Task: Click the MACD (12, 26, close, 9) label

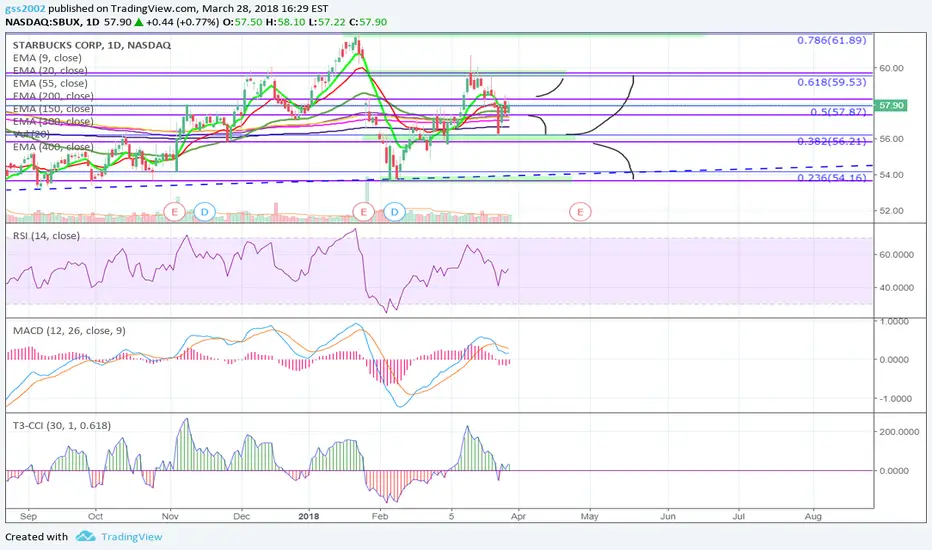Action: 69,331
